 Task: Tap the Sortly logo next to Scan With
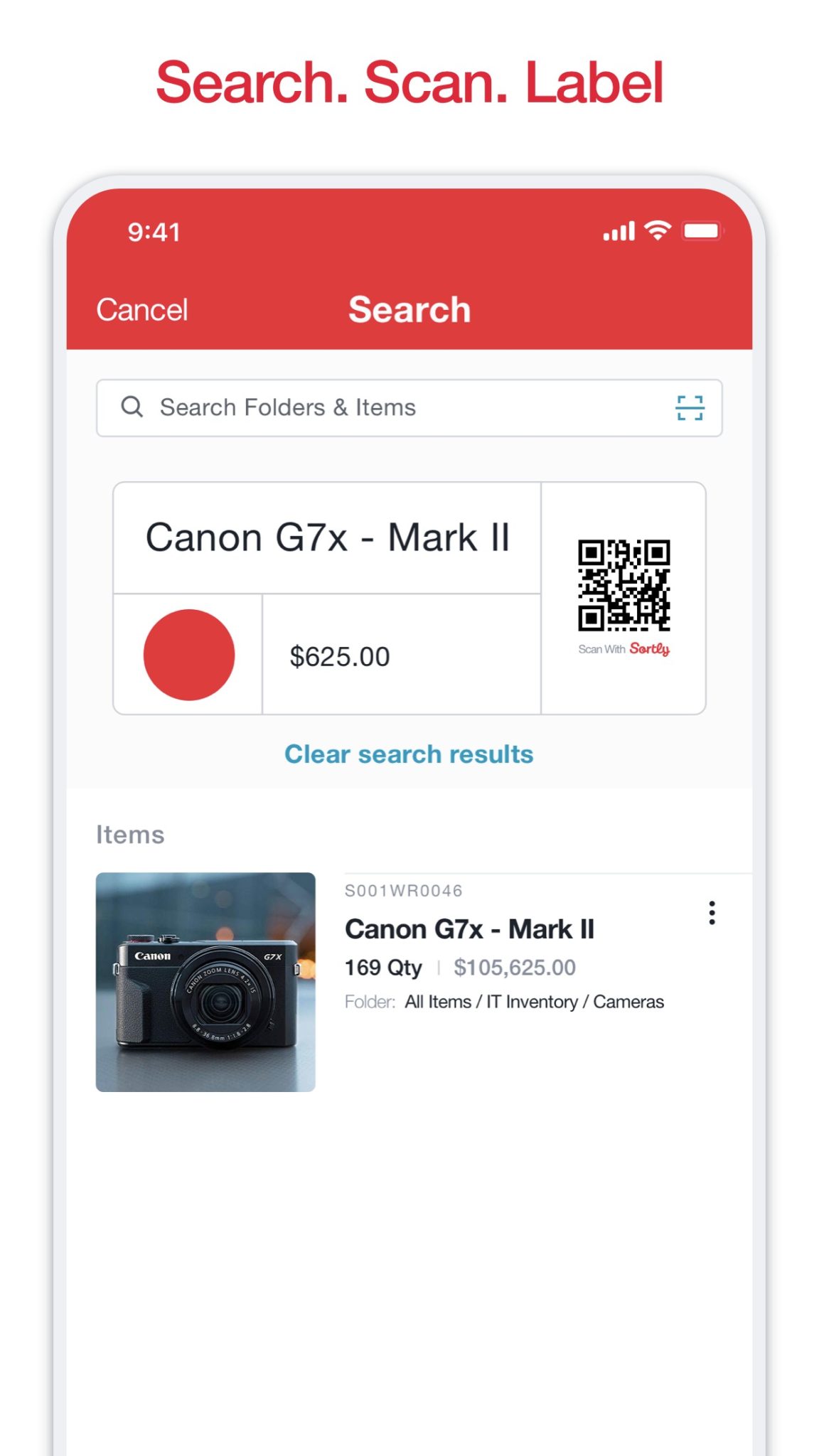coord(649,649)
